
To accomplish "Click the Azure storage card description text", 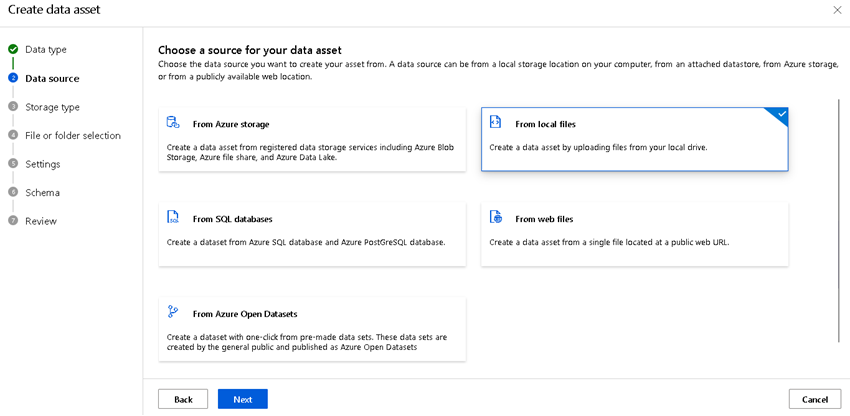I will tap(310, 152).
